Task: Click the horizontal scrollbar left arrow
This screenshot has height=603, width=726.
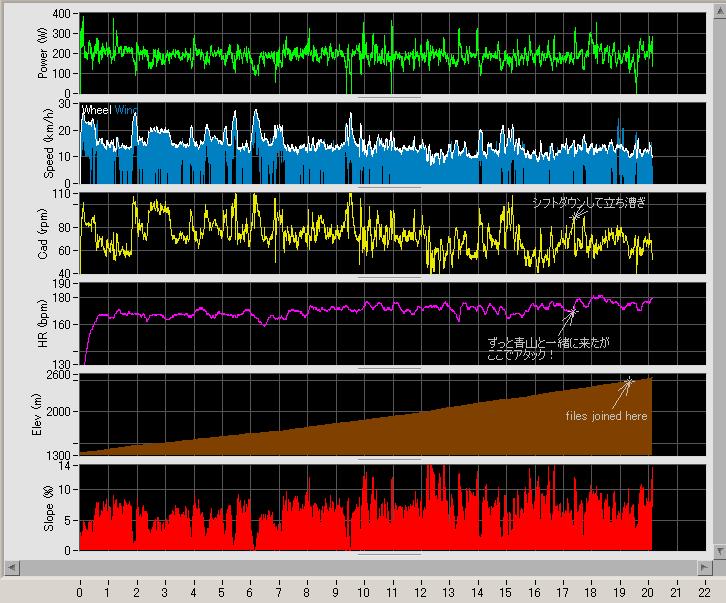Action: [8, 568]
